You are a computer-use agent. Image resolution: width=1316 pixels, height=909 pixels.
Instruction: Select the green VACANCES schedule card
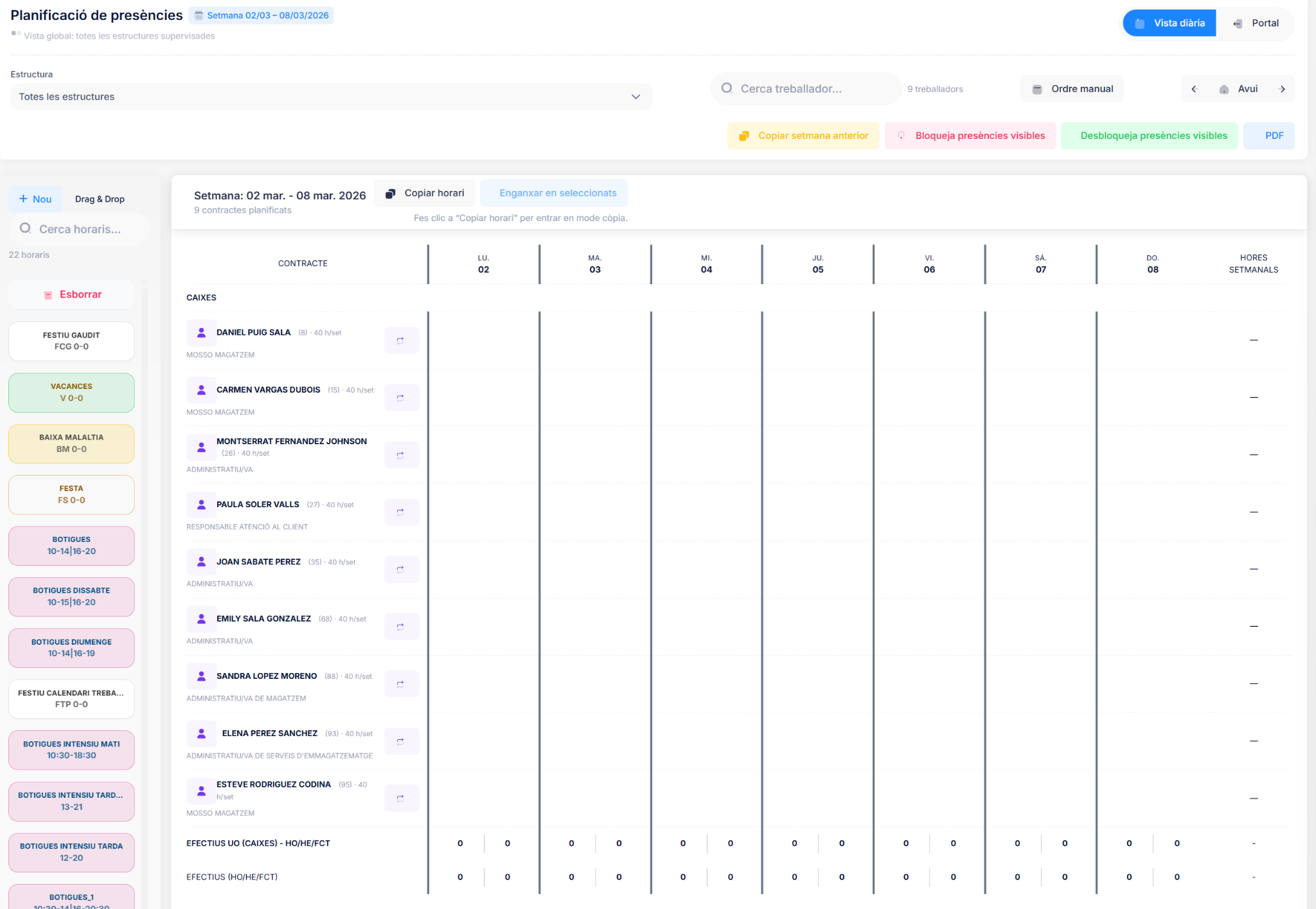71,392
